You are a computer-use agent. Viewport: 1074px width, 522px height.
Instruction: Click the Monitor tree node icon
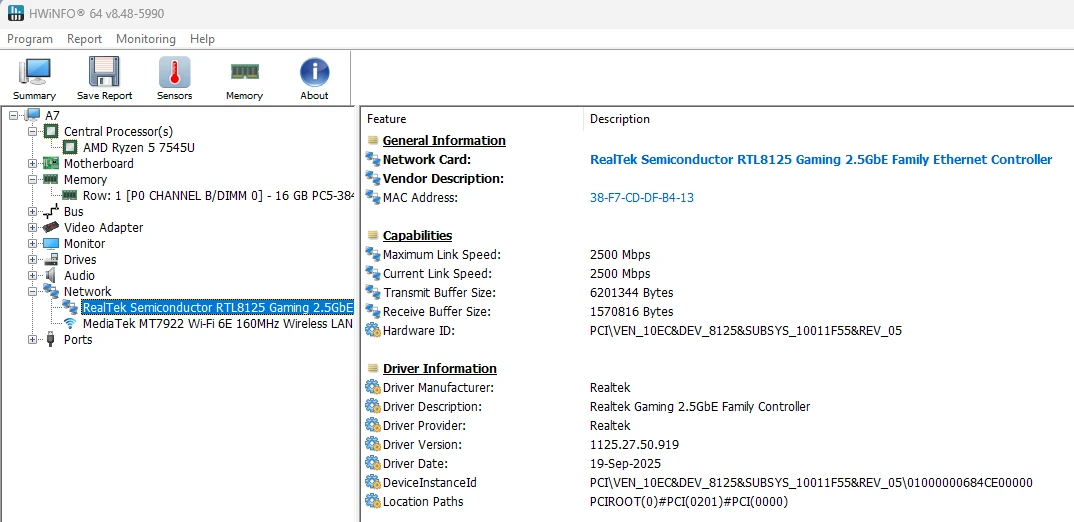point(51,243)
